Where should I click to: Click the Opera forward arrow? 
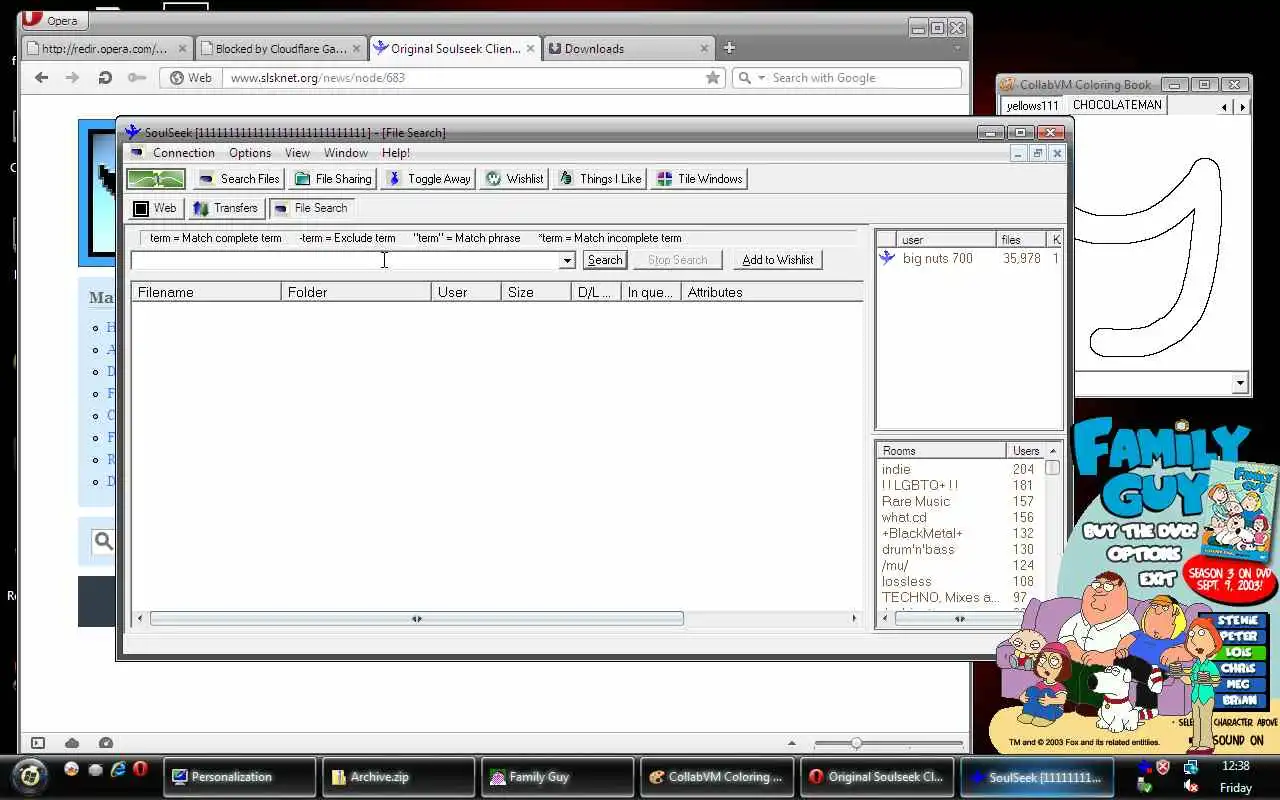coord(72,77)
